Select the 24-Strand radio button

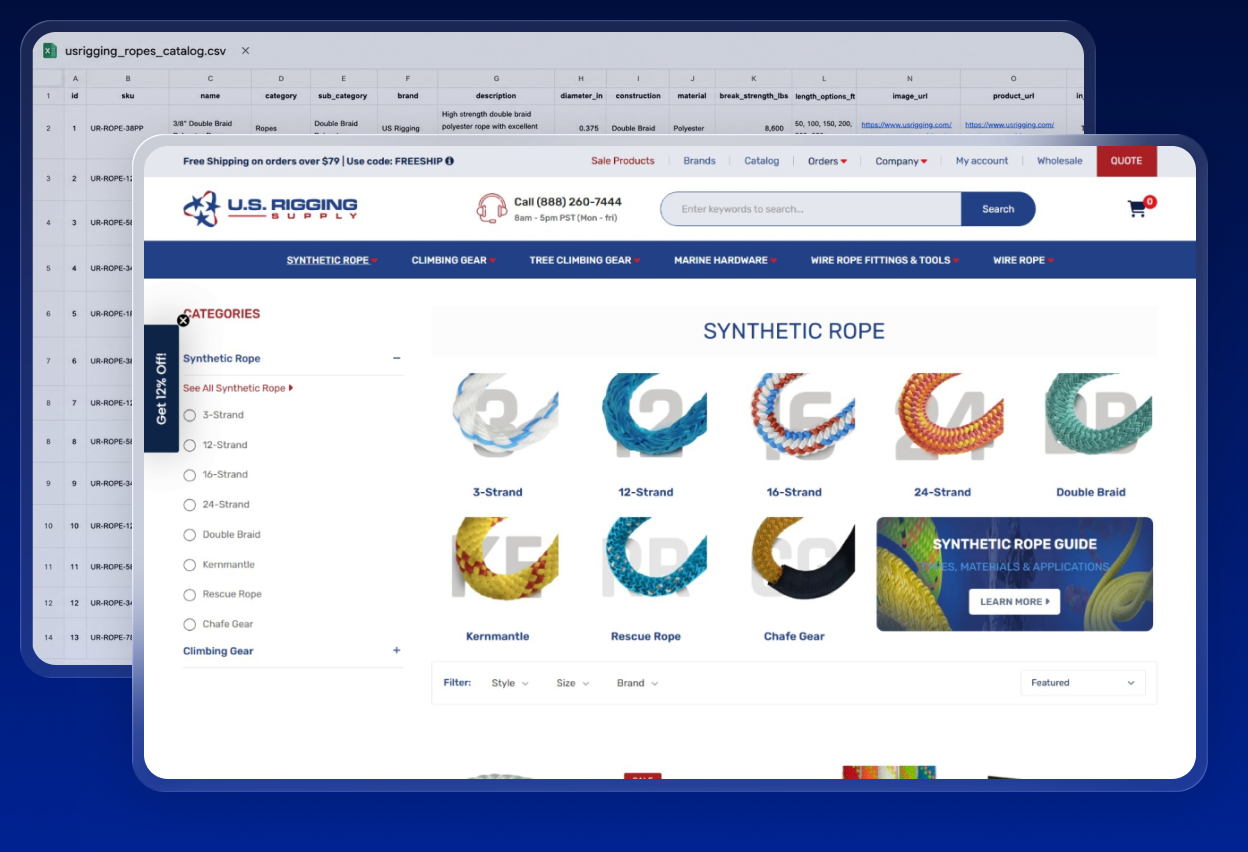pos(190,505)
